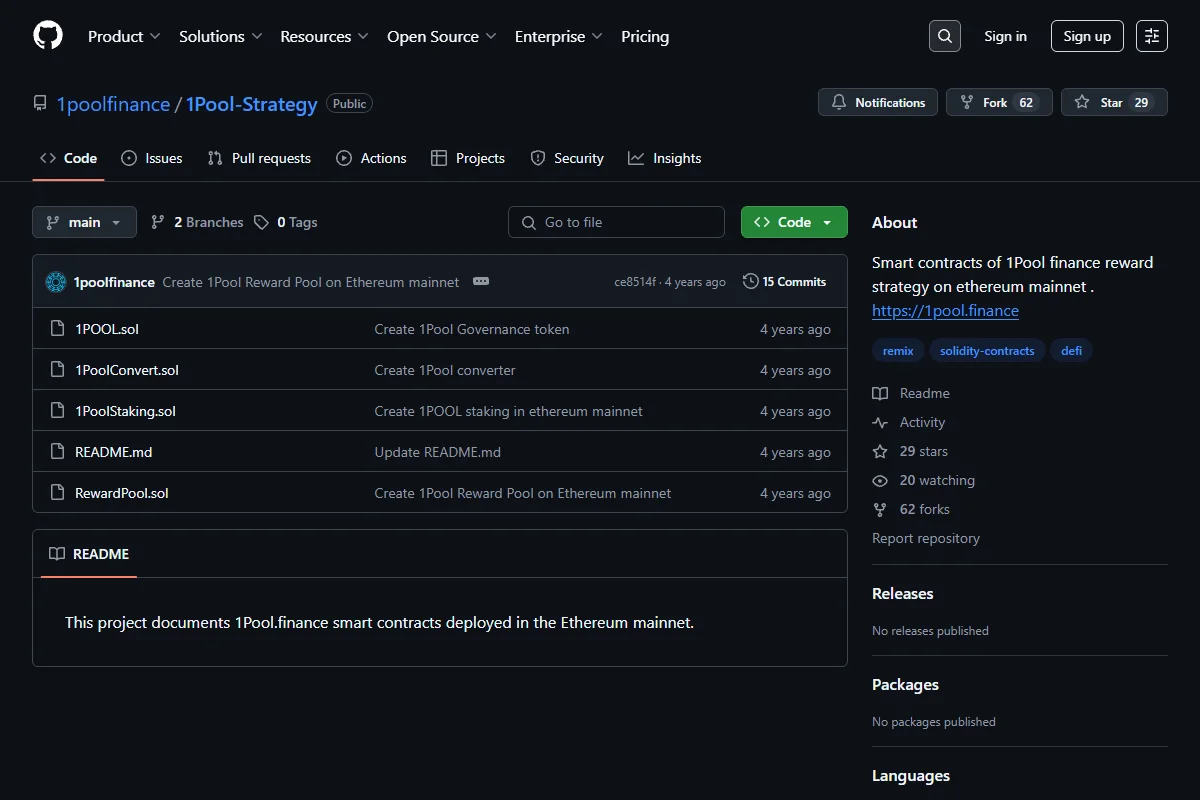1200x800 pixels.
Task: Click the 1poolfinance avatar icon
Action: coord(56,282)
